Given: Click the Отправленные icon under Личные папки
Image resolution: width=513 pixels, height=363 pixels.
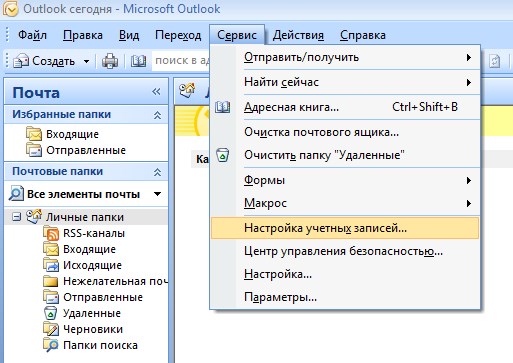Looking at the screenshot, I should click(51, 297).
